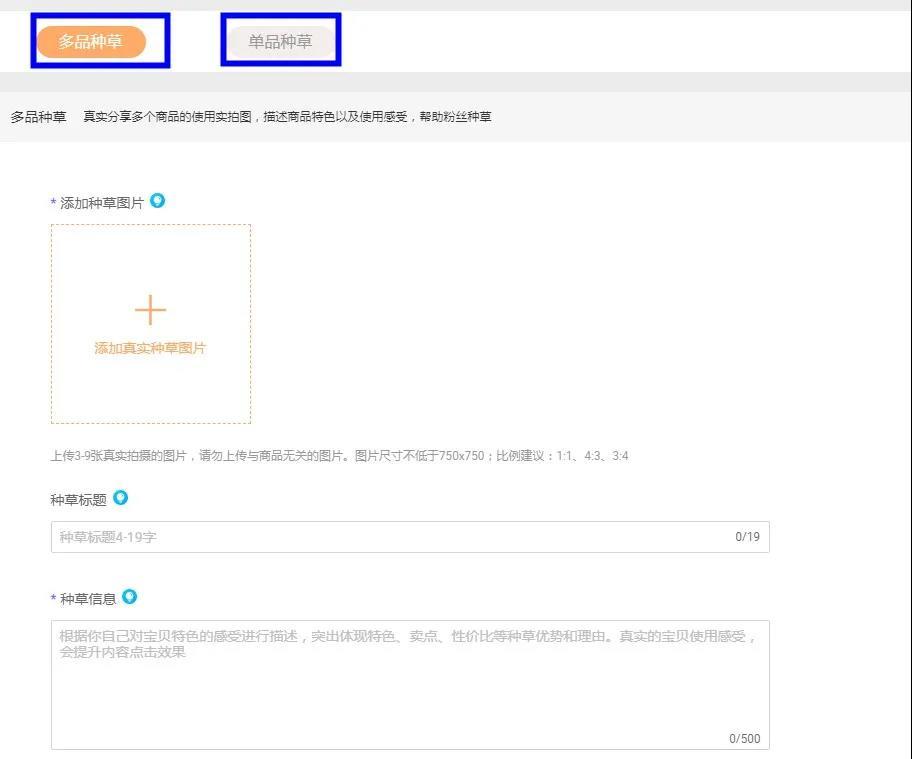Screen dimensions: 912x759
Task: Focus the 种草标题4-19字 title input
Action: [x=410, y=537]
